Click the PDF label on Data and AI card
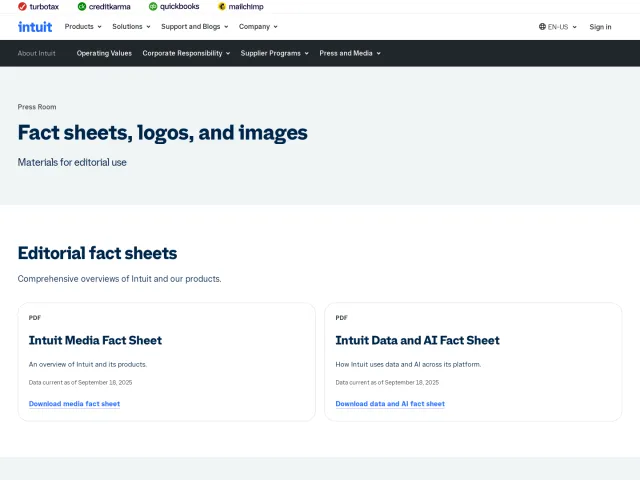 [341, 318]
